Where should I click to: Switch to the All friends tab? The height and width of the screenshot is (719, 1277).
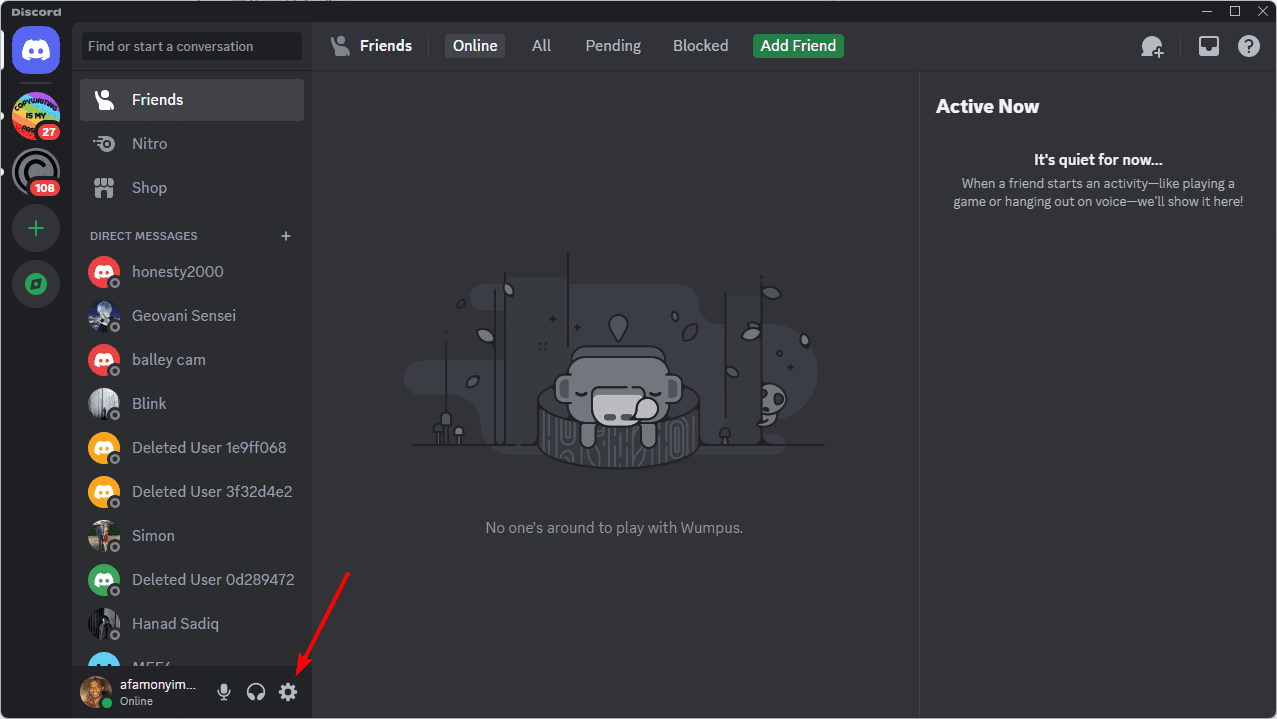541,46
